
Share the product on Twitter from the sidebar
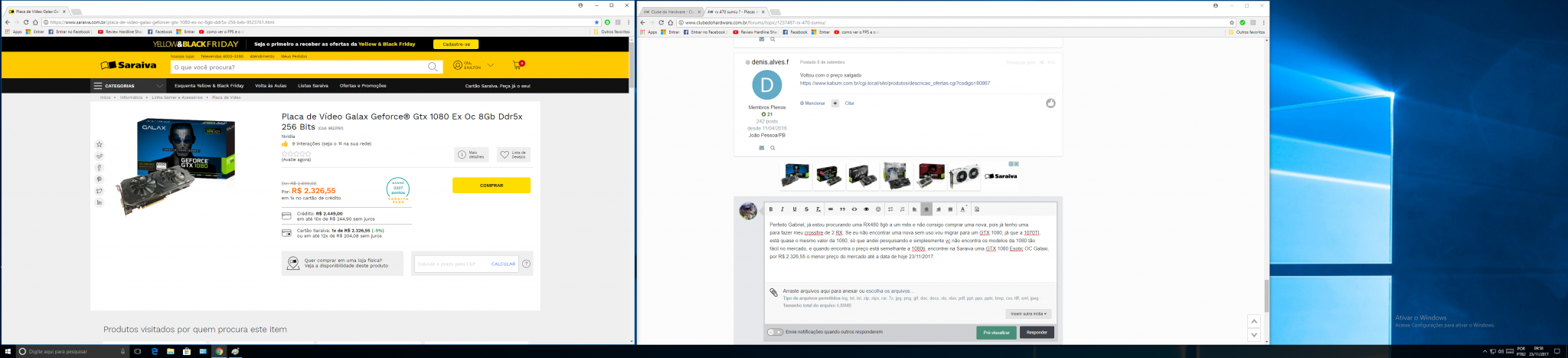pyautogui.click(x=99, y=191)
